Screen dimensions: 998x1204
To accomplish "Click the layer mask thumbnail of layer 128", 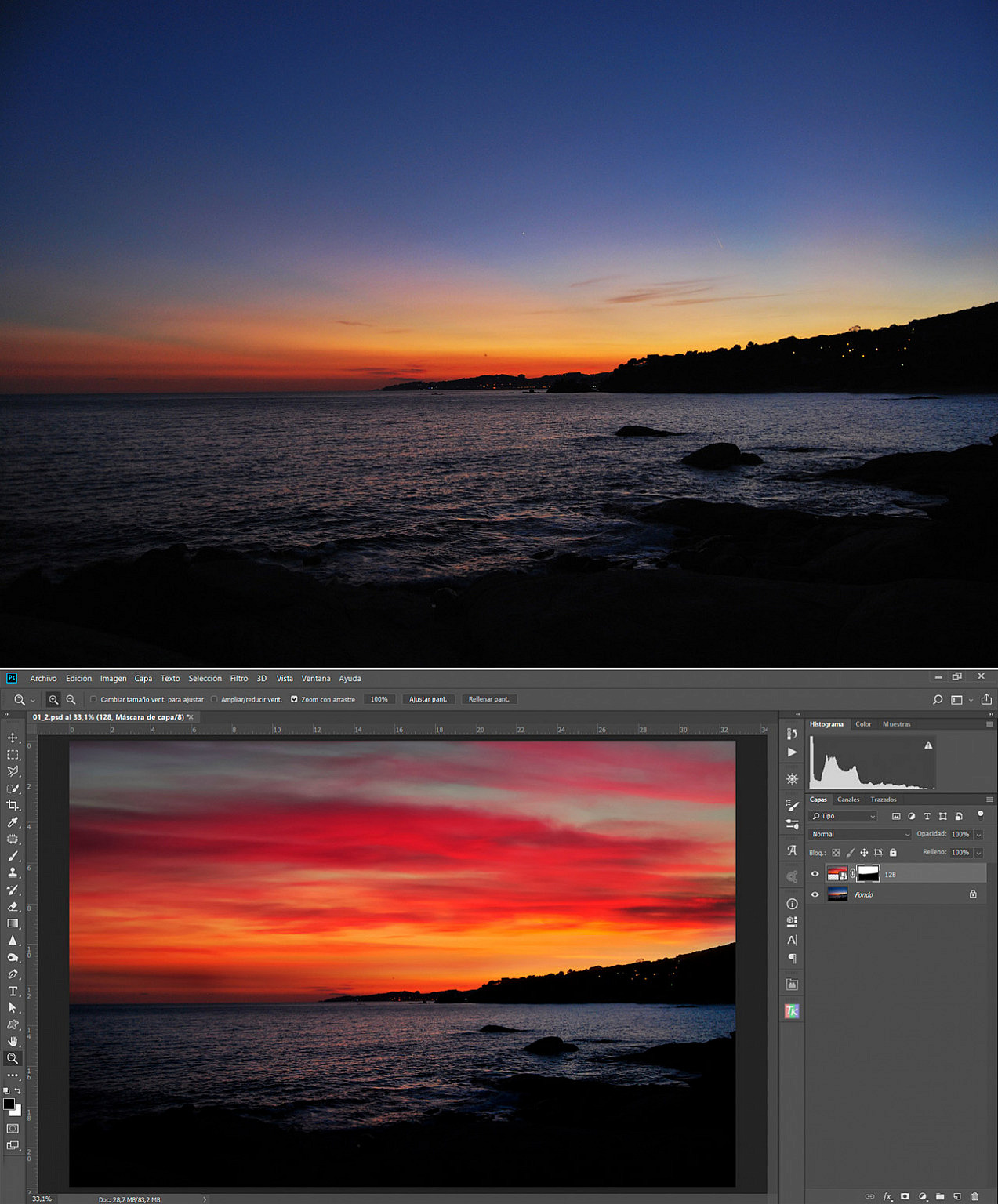I will tap(867, 872).
